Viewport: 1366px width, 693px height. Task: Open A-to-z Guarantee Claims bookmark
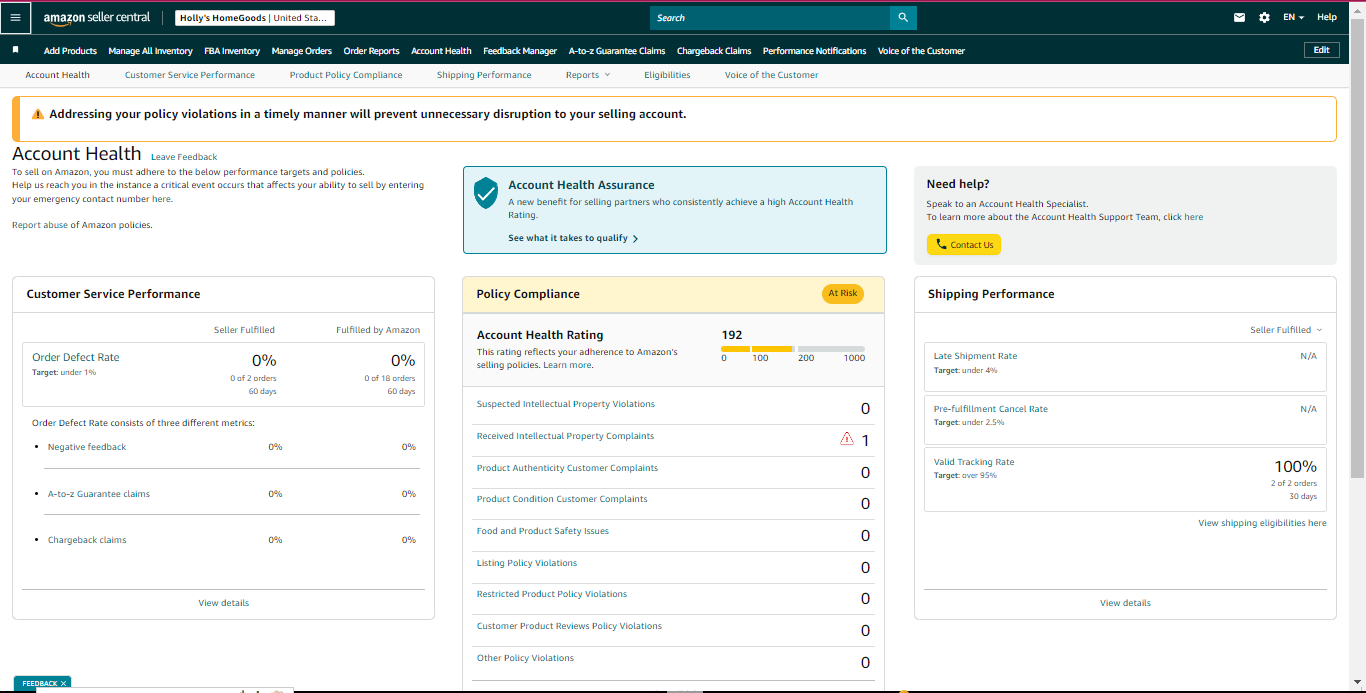click(x=617, y=51)
